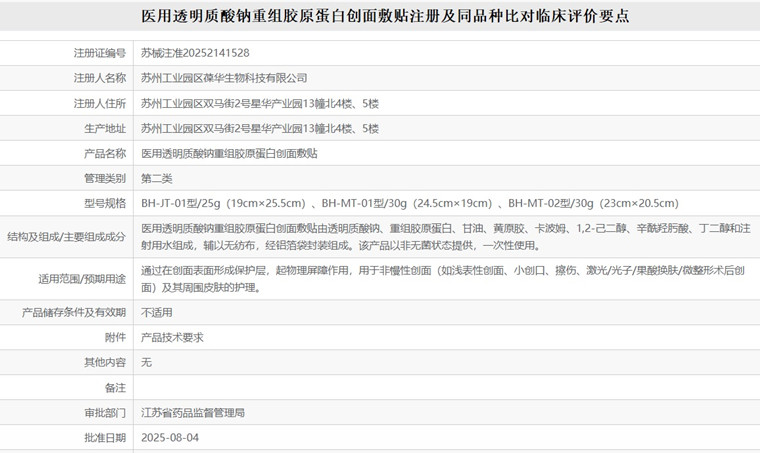This screenshot has height=453, width=760.
Task: Click the 型号规格 row label
Action: tap(105, 203)
